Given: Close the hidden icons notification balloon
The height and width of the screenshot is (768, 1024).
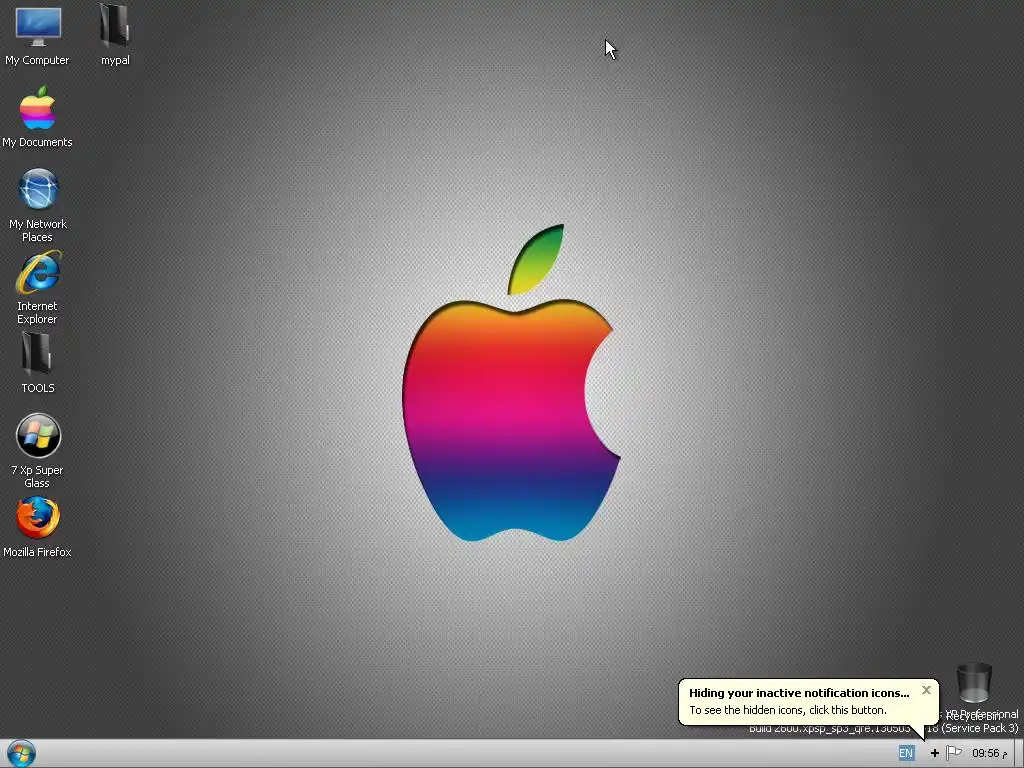Looking at the screenshot, I should [926, 690].
